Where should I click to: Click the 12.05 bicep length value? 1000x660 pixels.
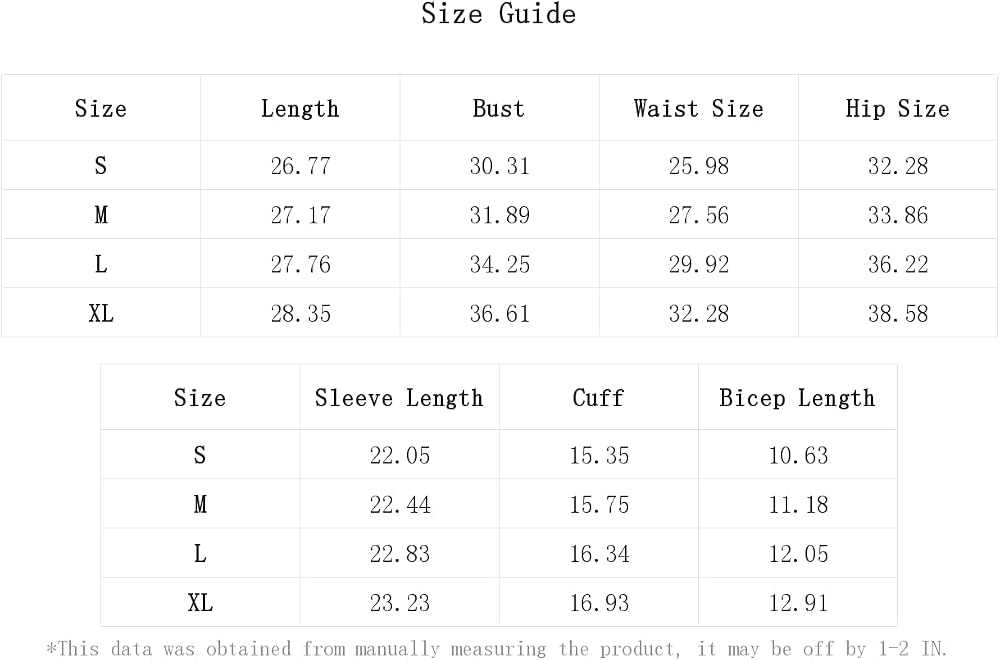coord(798,554)
